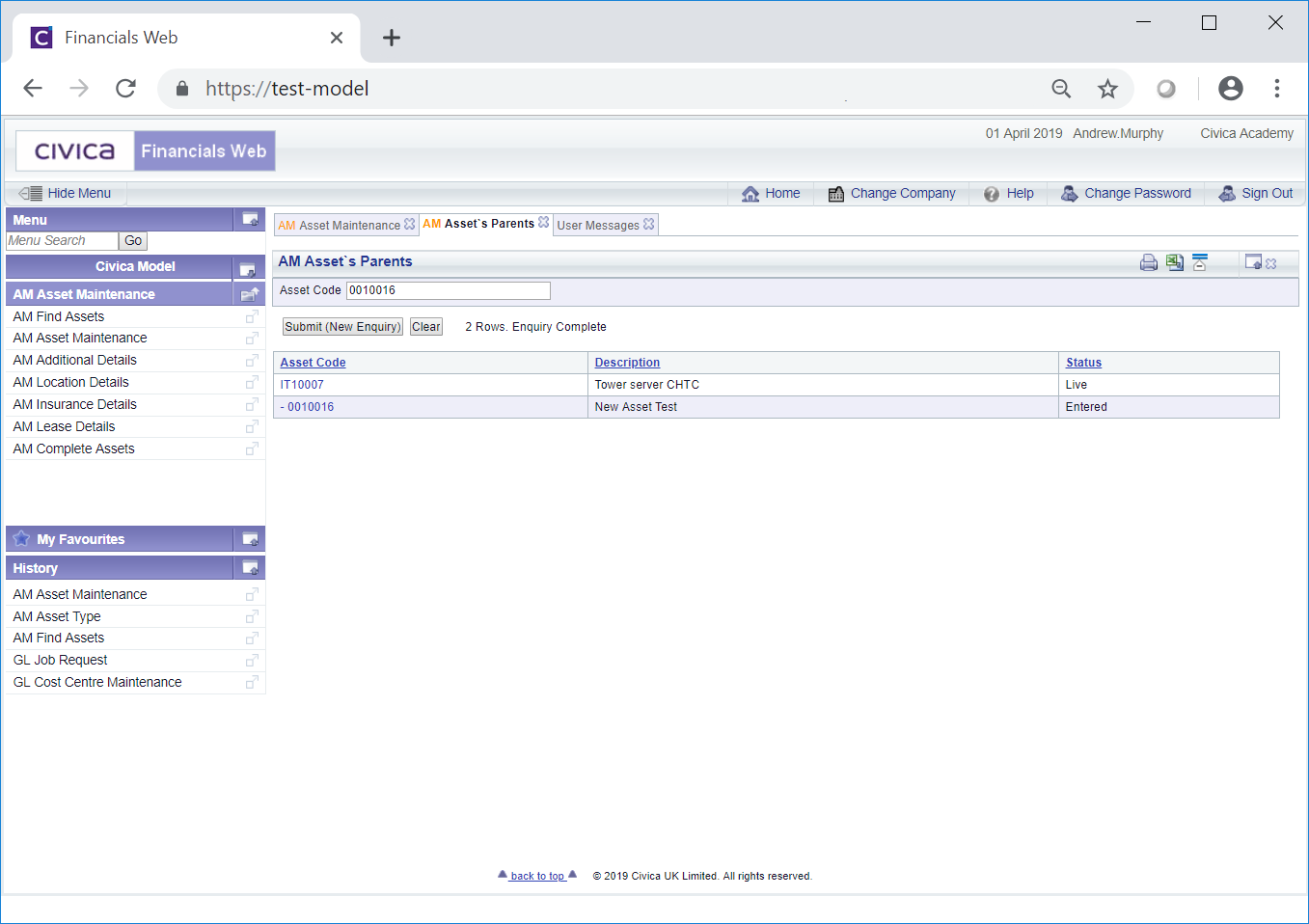Sign Out of Financials Web
Screen dimensions: 1309x924
tap(1255, 193)
